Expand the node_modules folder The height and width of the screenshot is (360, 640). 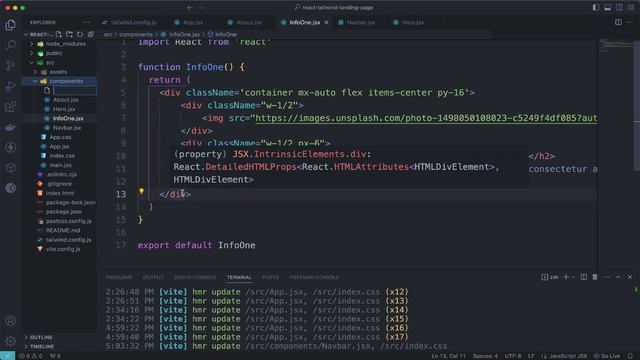click(32, 44)
